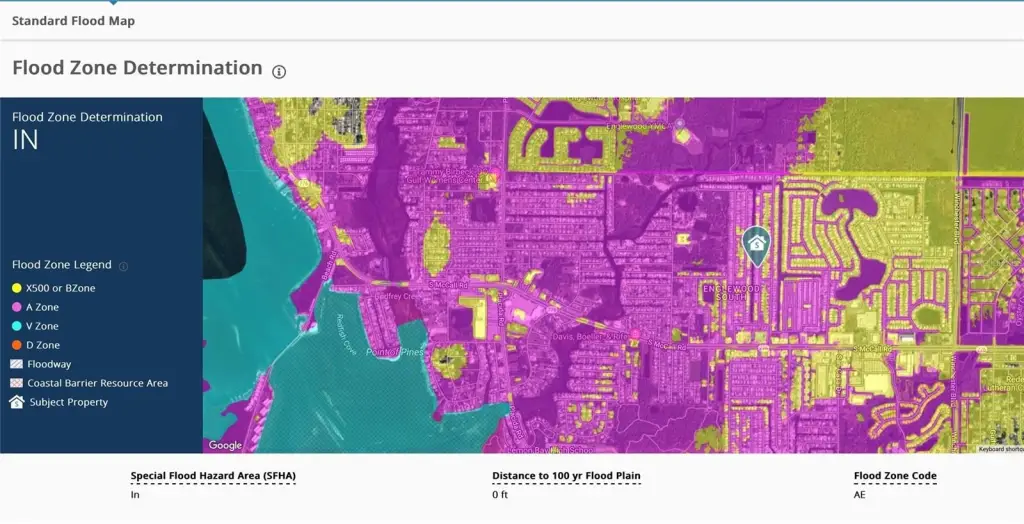Click the Subject Property house icon in legend
The height and width of the screenshot is (524, 1024).
[x=17, y=402]
